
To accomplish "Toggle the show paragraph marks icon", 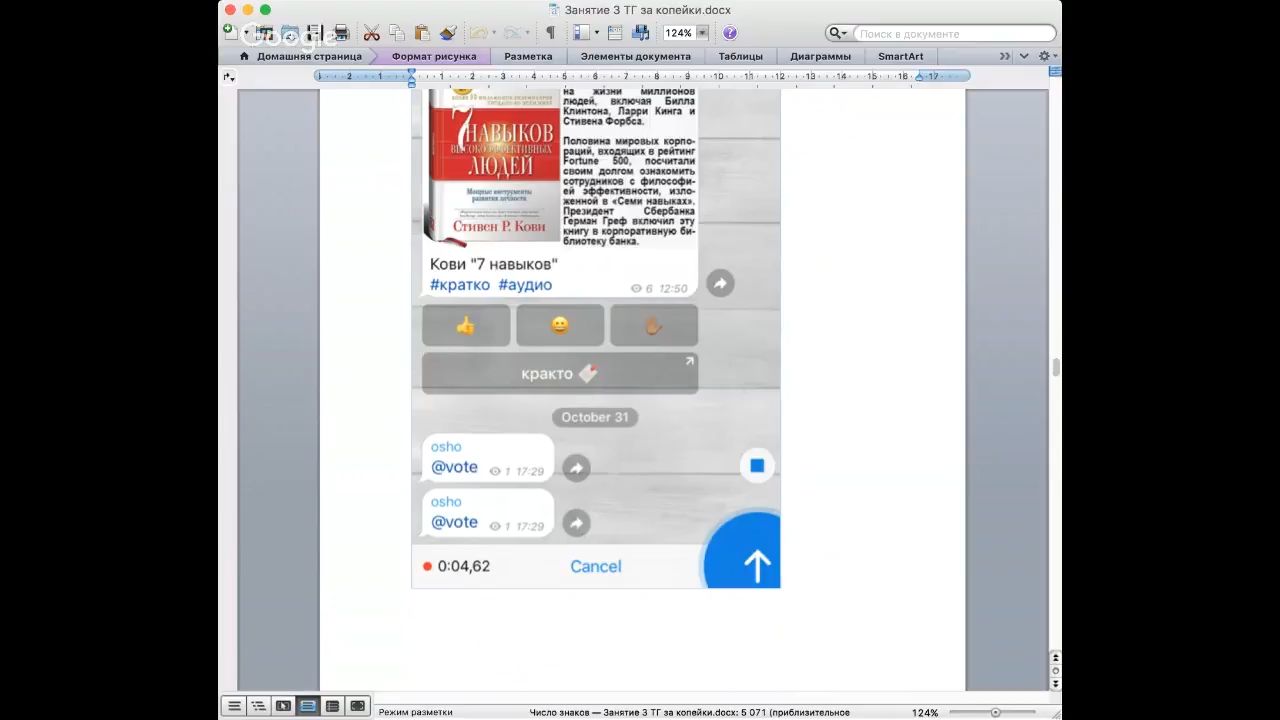I will (x=550, y=33).
